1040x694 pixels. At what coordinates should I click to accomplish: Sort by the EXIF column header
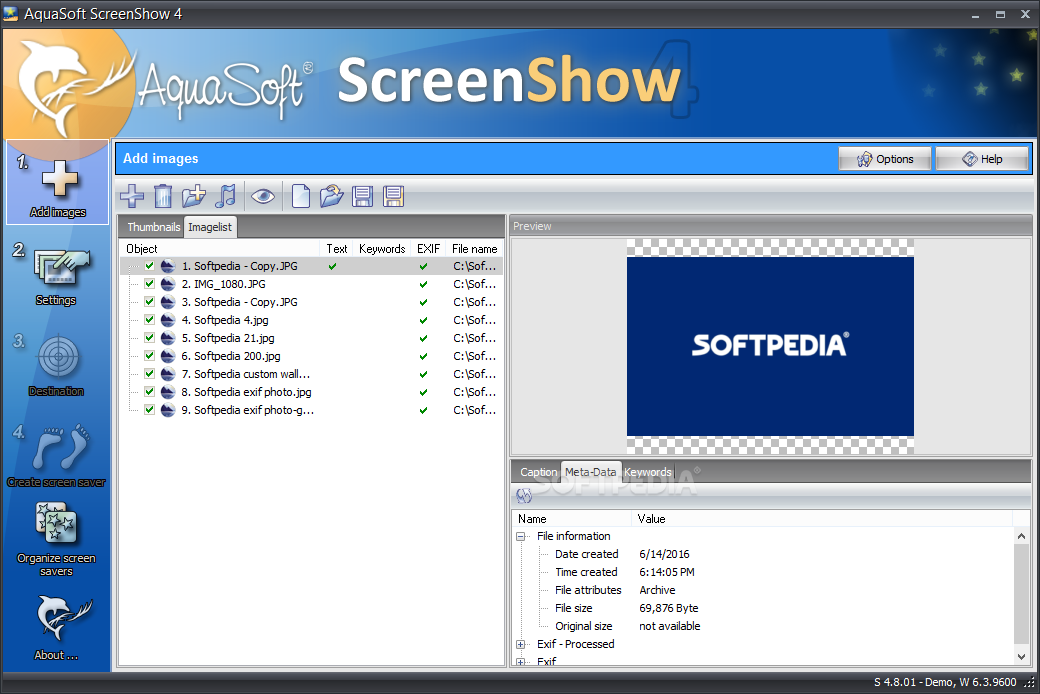[x=428, y=249]
